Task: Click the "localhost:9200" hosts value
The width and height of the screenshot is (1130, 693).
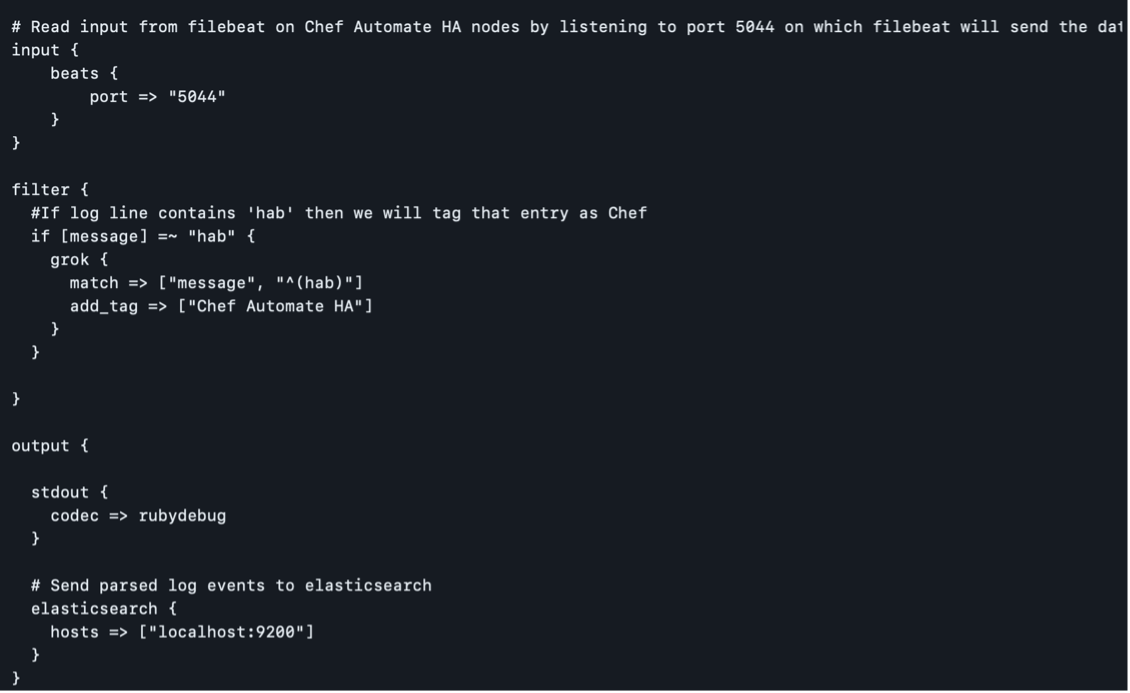Action: 226,632
